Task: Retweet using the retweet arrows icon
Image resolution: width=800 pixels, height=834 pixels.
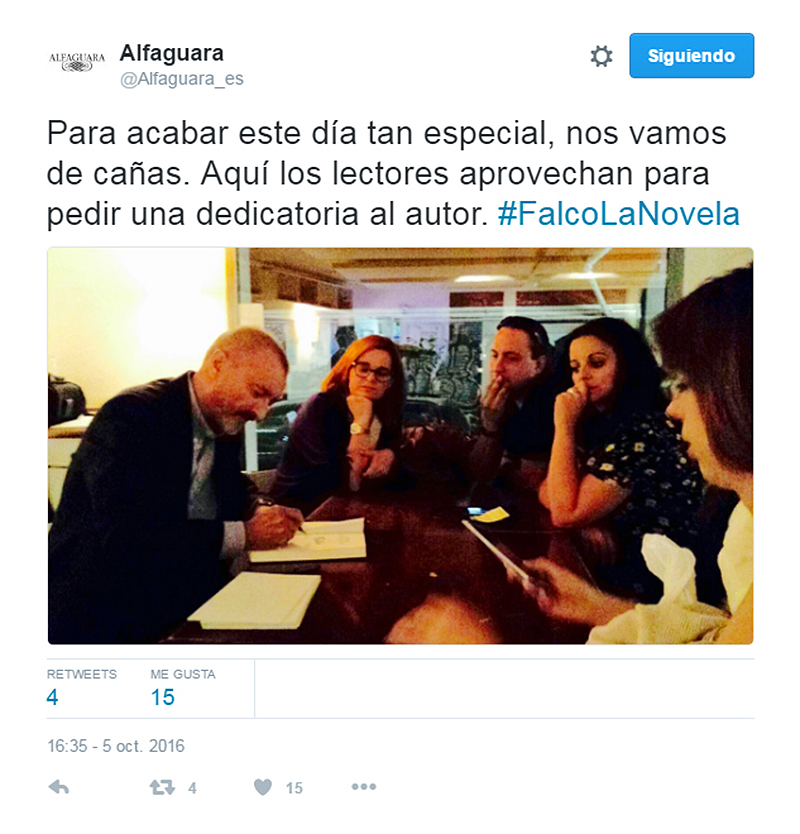Action: pyautogui.click(x=162, y=787)
